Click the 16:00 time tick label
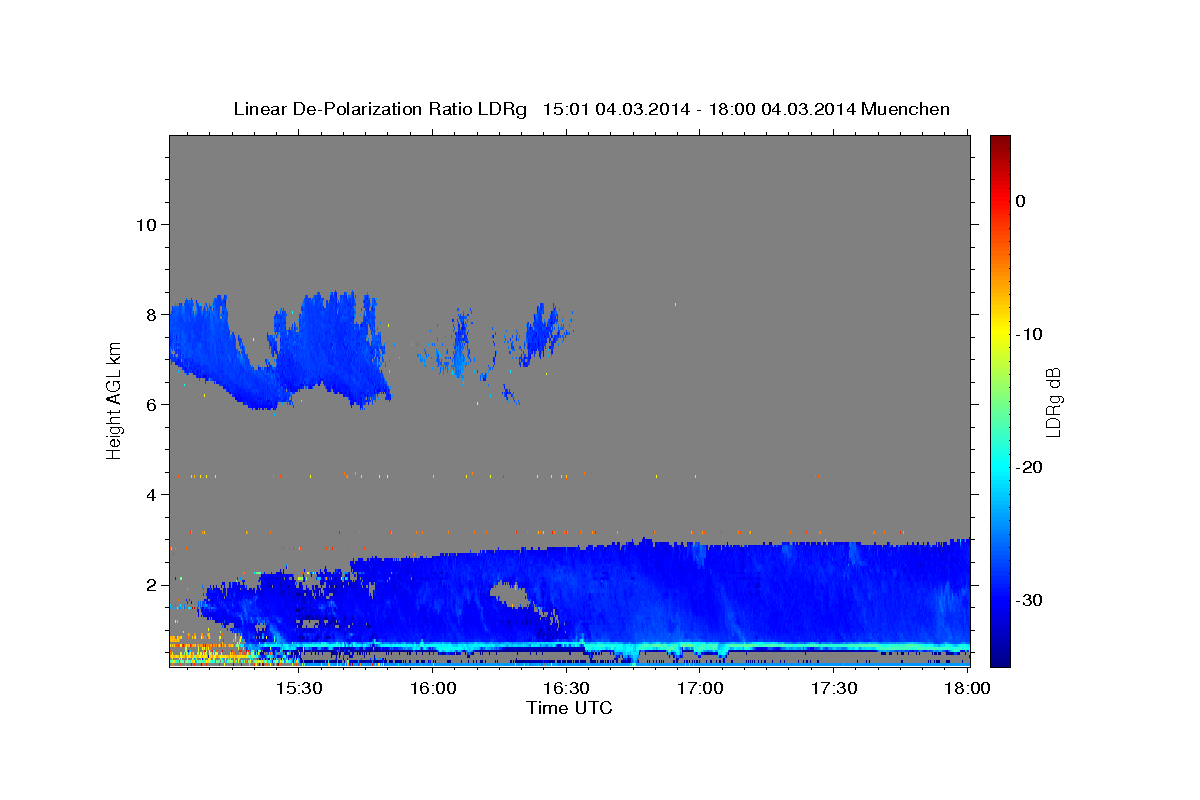1200x800 pixels. tap(432, 688)
